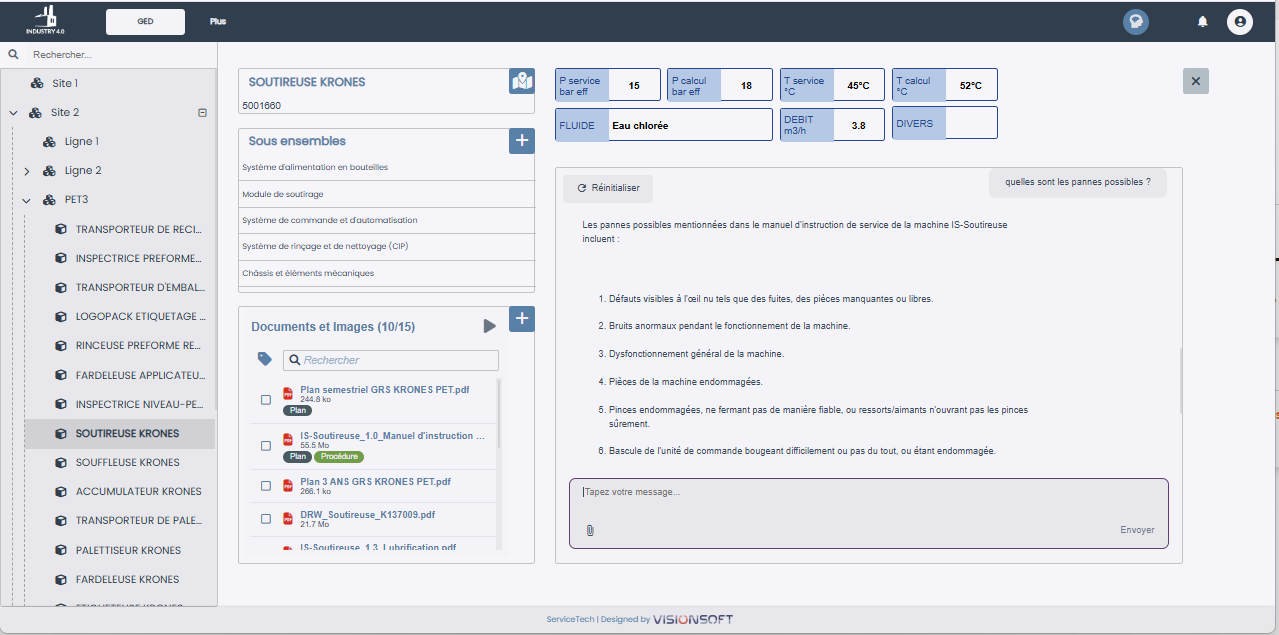Image resolution: width=1279 pixels, height=635 pixels.
Task: Click the Industry 4.0 logo
Action: pos(44,21)
